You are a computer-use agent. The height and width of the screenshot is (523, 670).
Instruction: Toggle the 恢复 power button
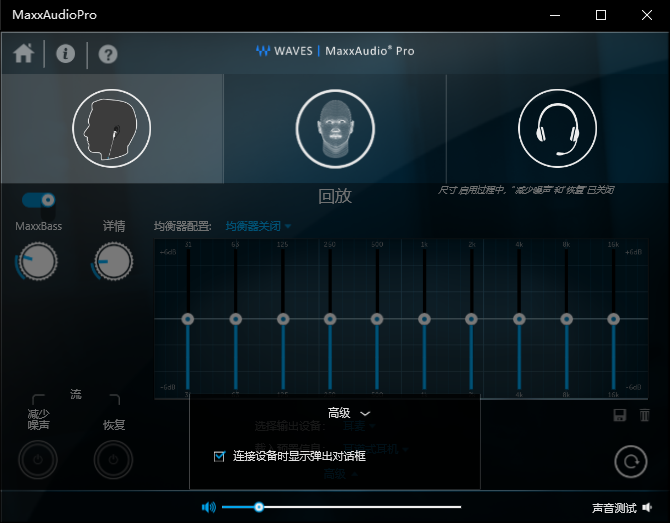click(x=113, y=460)
